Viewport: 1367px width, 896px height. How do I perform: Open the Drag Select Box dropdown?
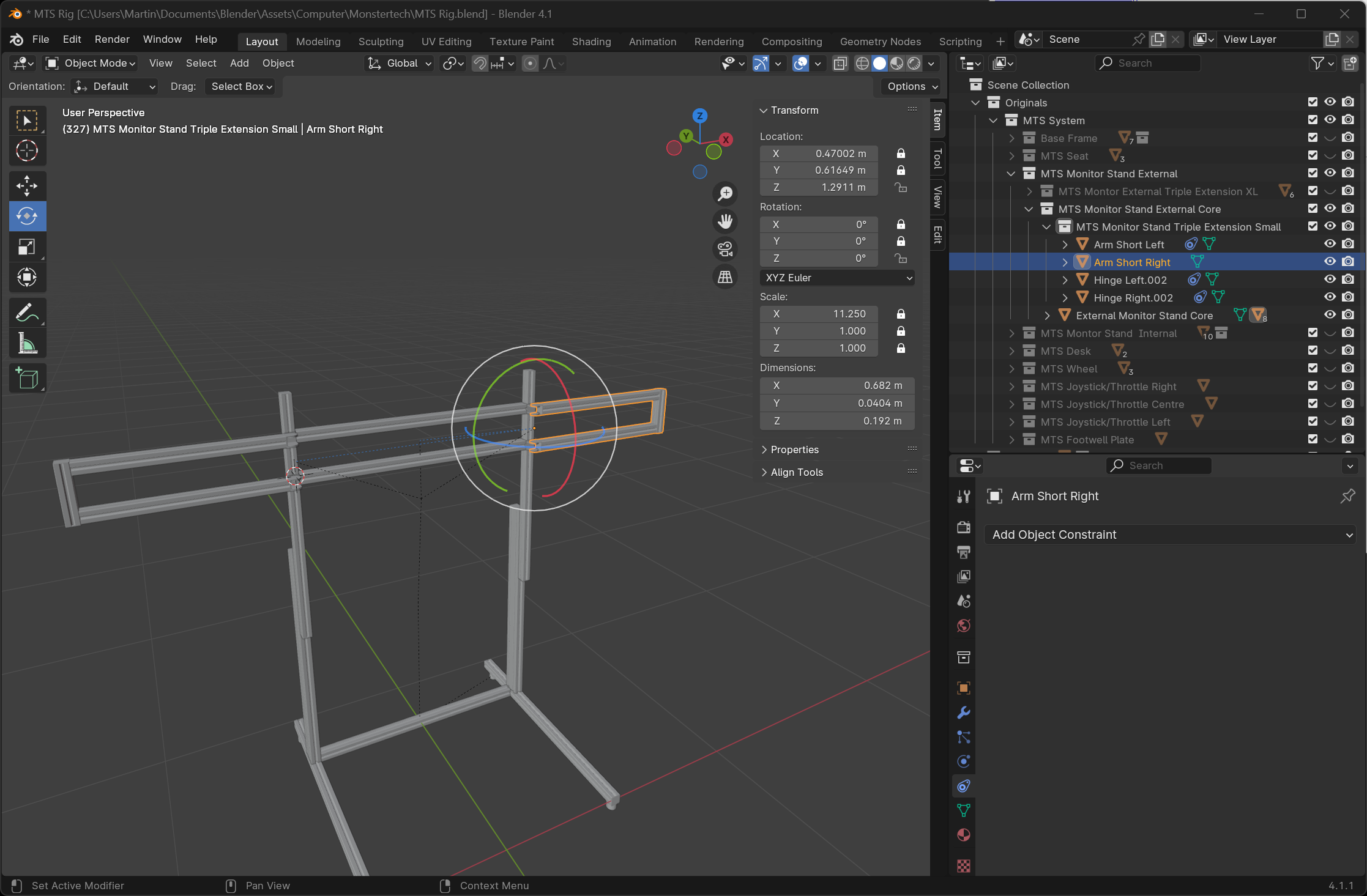(240, 86)
